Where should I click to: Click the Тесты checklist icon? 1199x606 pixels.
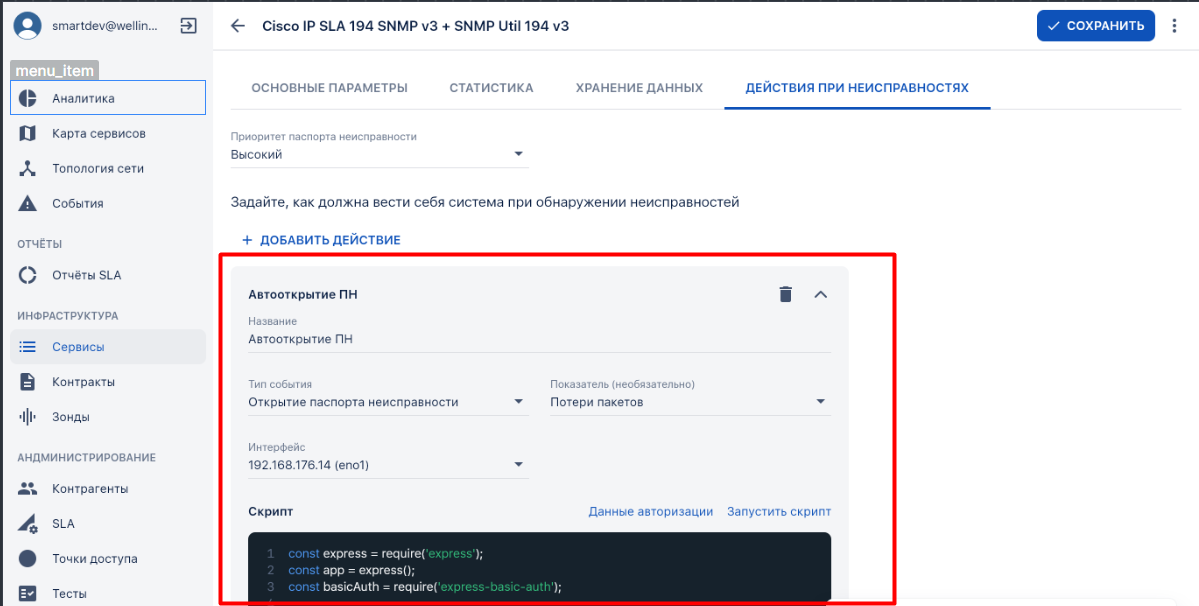[x=28, y=594]
